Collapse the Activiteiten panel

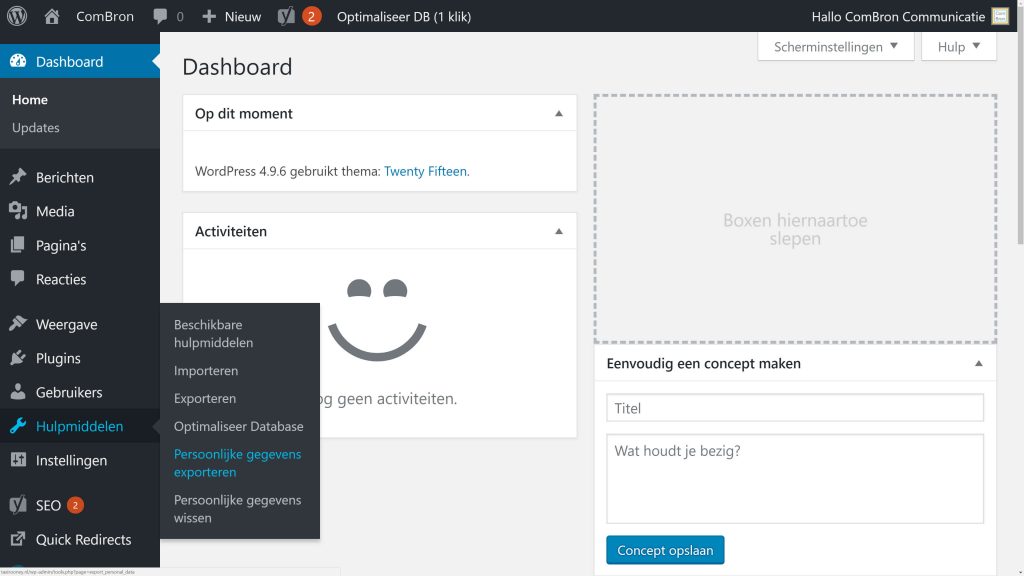[x=560, y=231]
